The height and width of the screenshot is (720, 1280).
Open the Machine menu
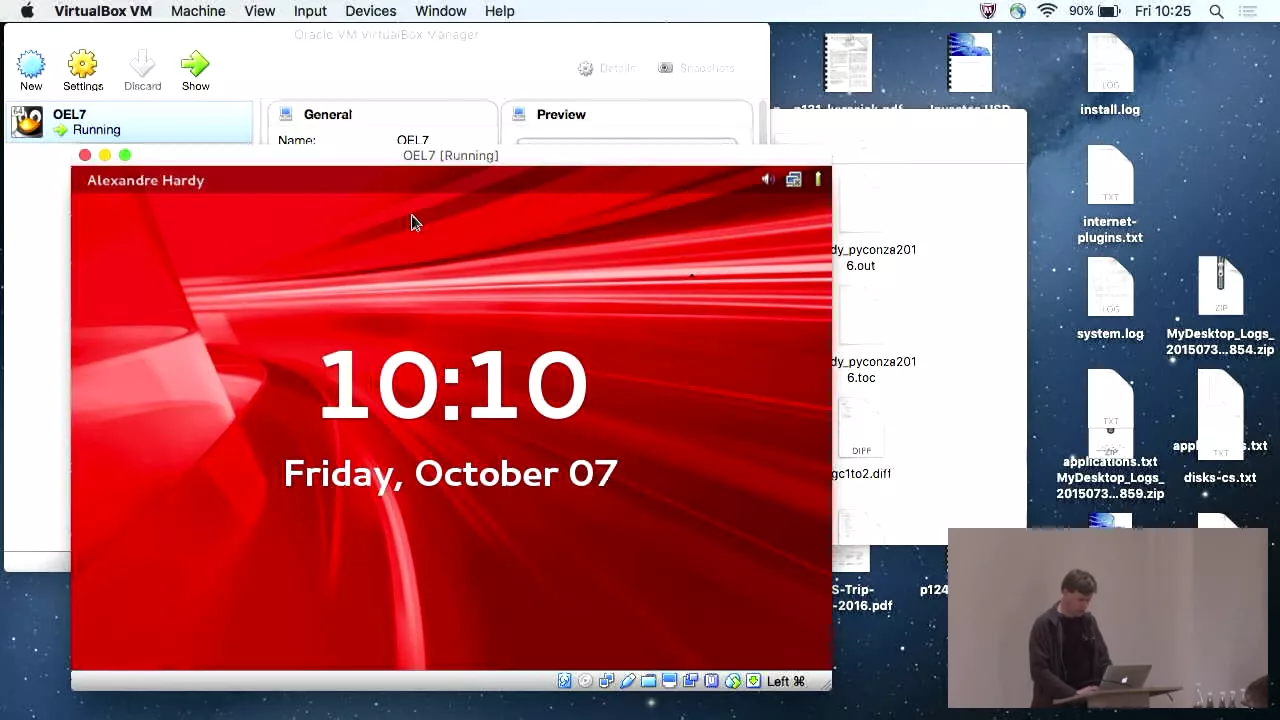coord(198,11)
